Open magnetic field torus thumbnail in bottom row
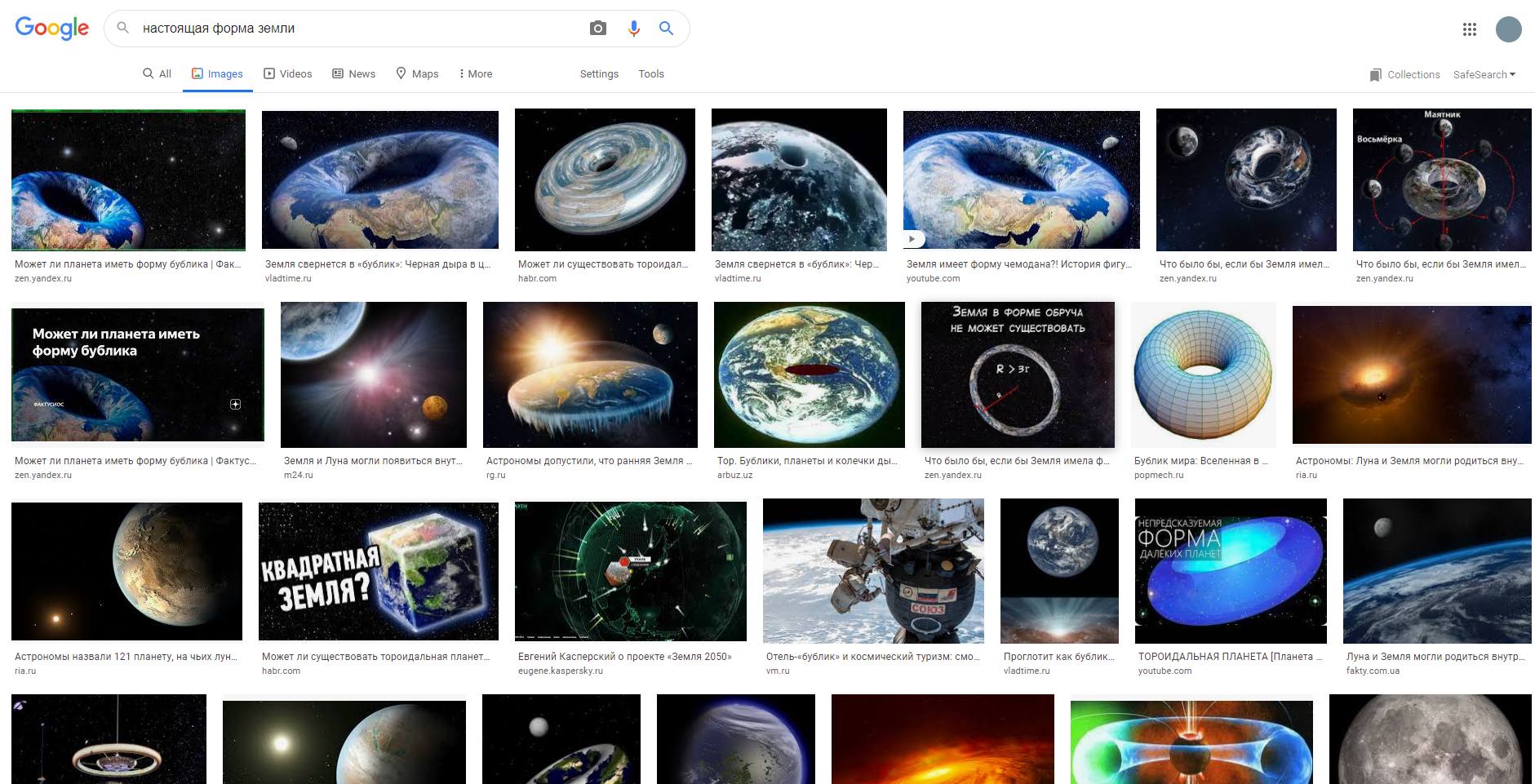Image resolution: width=1535 pixels, height=784 pixels. point(1191,741)
